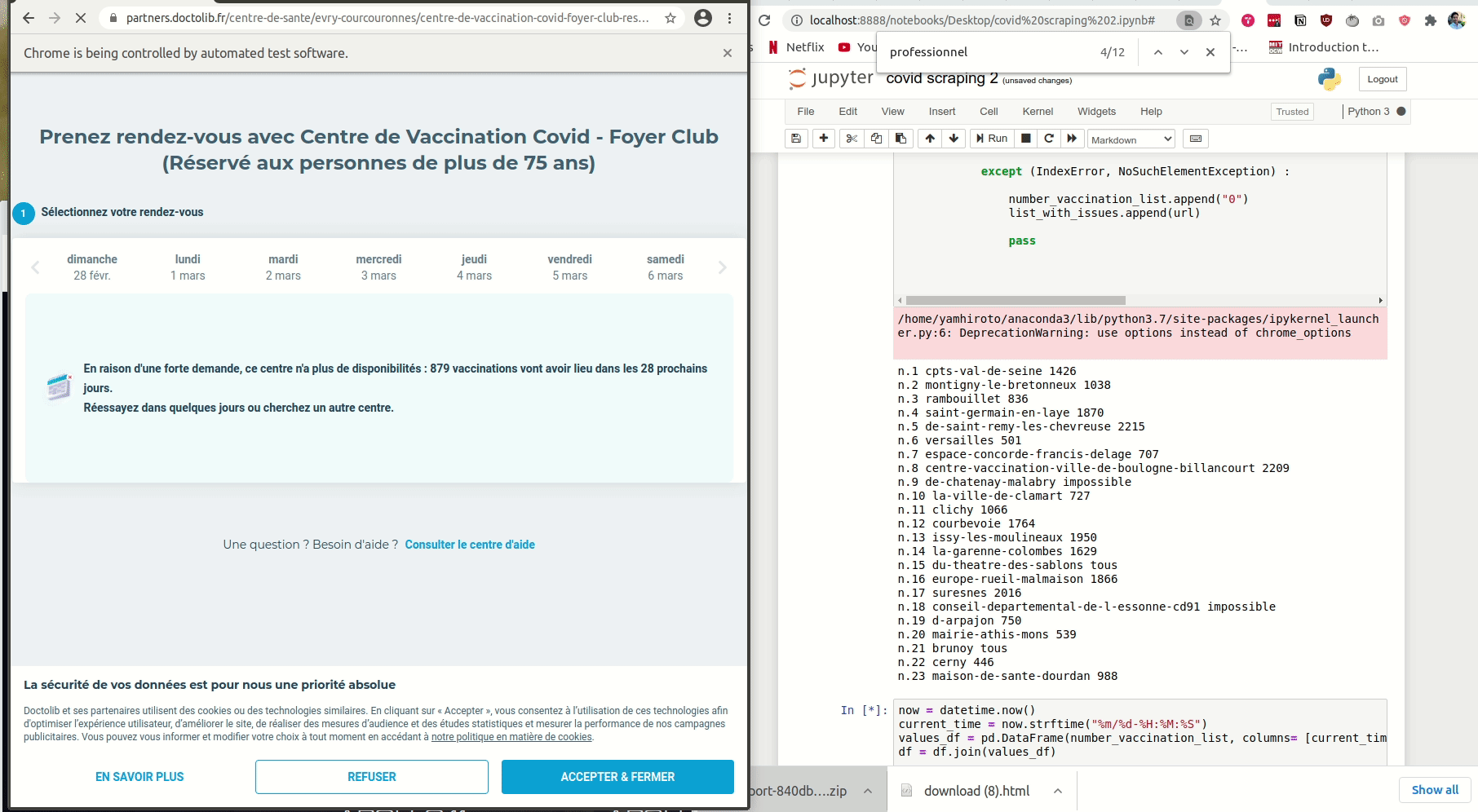This screenshot has height=812, width=1478.
Task: Click REFUSER cookie button
Action: (x=372, y=777)
